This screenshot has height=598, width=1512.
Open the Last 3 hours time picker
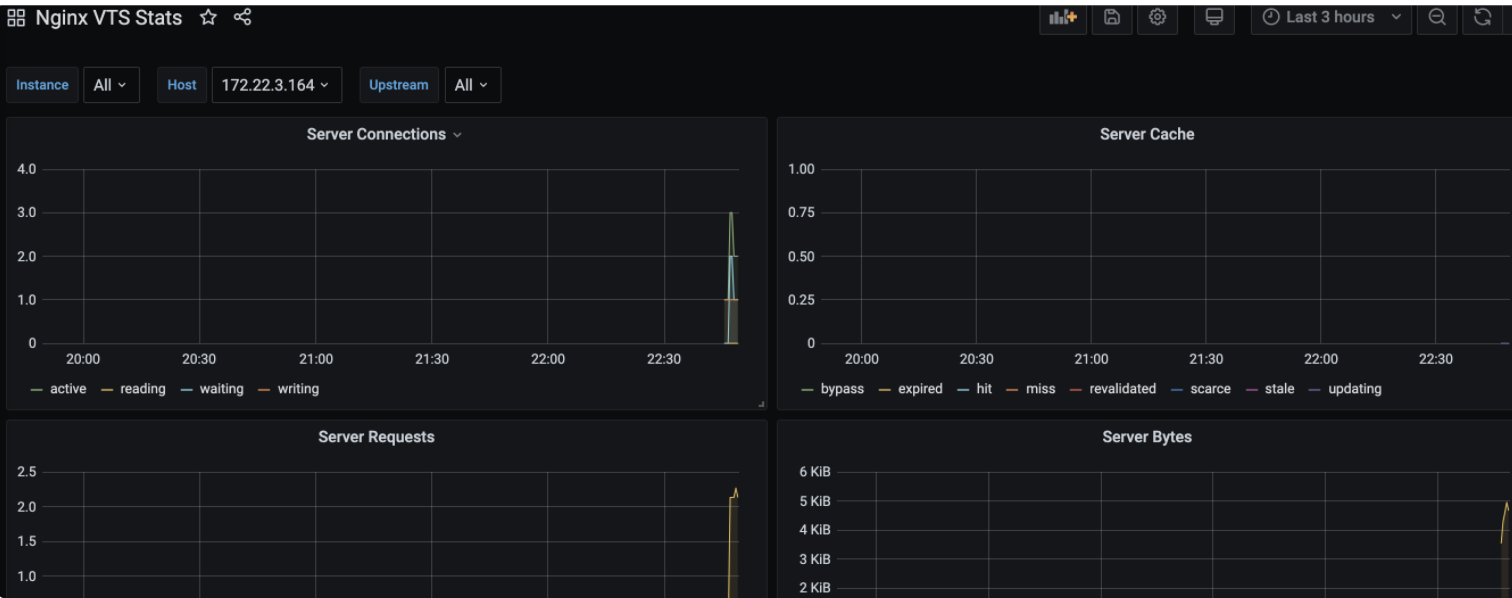click(x=1331, y=17)
